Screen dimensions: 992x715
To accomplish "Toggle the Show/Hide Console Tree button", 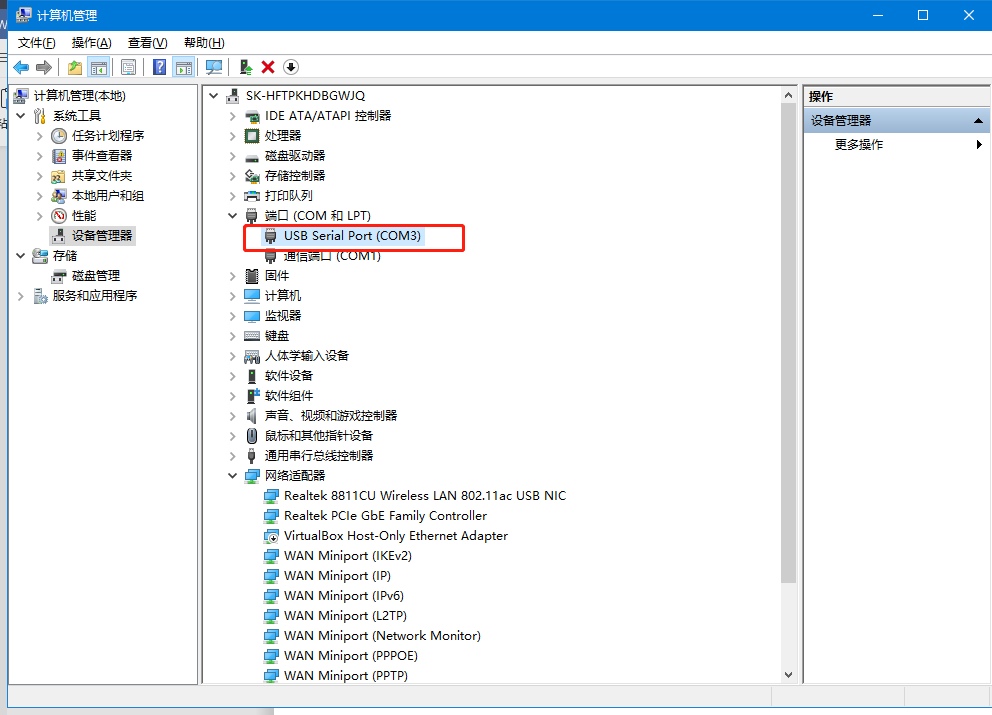I will (x=99, y=67).
